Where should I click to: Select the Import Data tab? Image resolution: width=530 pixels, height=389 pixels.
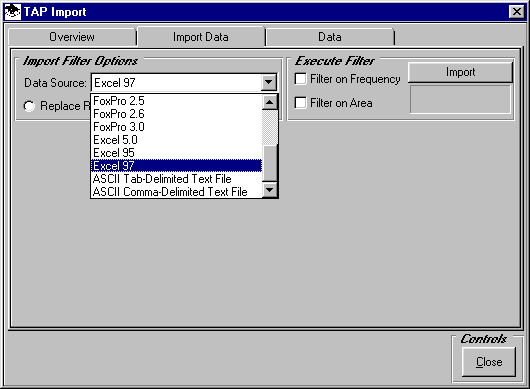(x=201, y=37)
